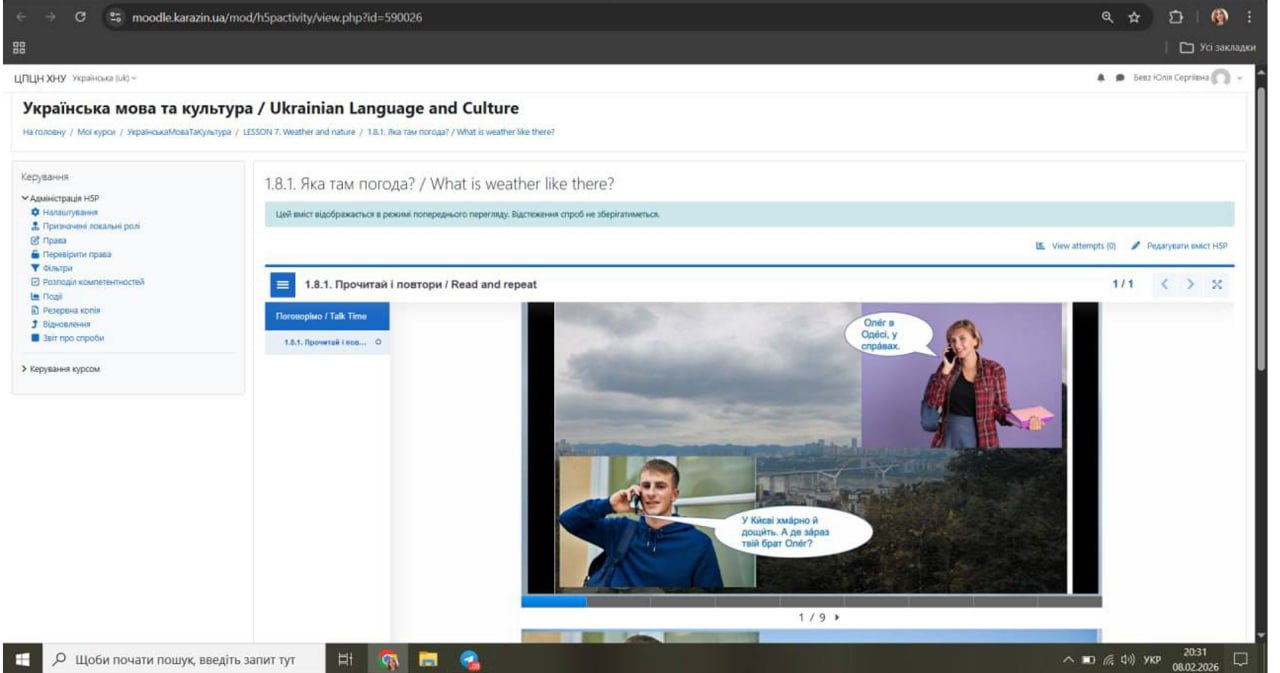Image resolution: width=1280 pixels, height=673 pixels.
Task: Open the Українська (uk) language dropdown
Action: pyautogui.click(x=104, y=78)
